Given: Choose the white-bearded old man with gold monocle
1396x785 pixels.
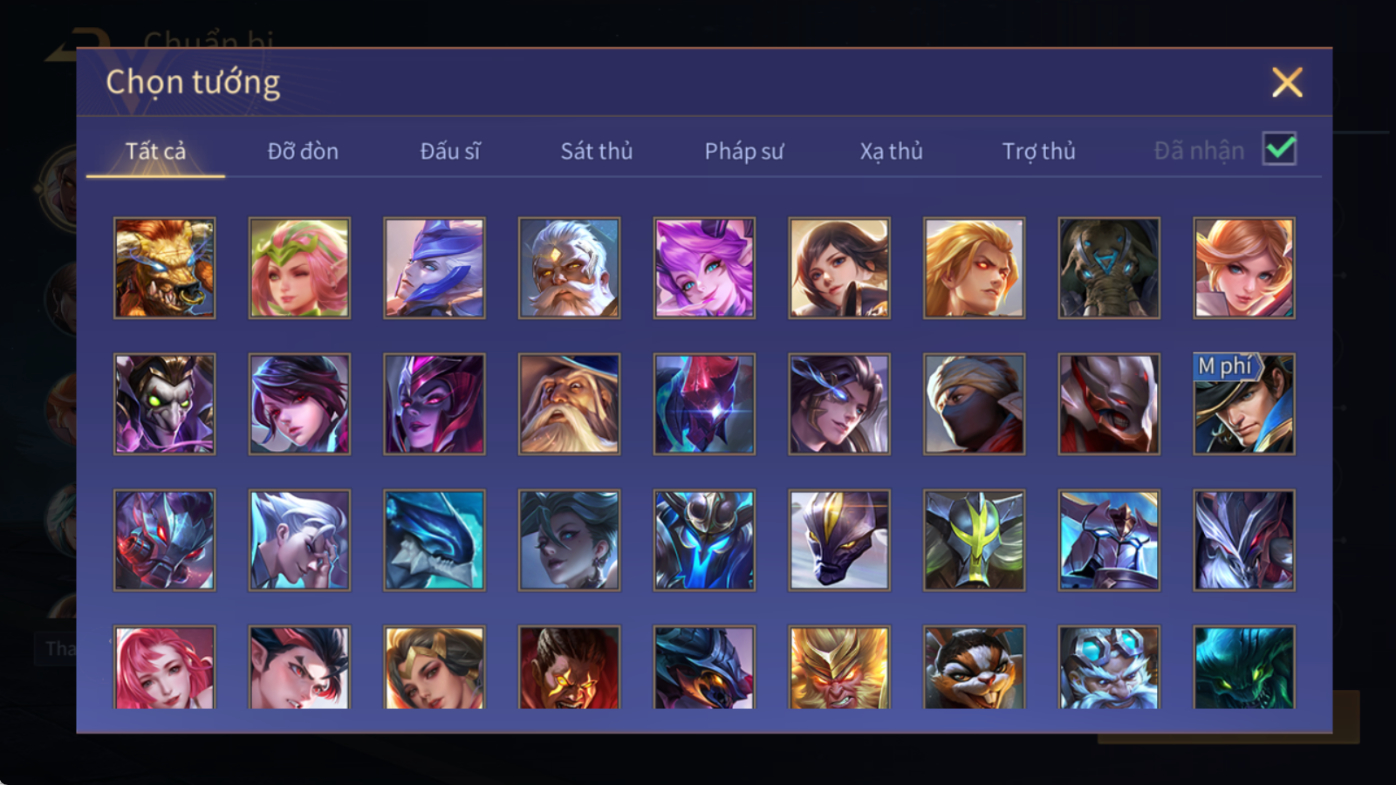Looking at the screenshot, I should click(569, 268).
